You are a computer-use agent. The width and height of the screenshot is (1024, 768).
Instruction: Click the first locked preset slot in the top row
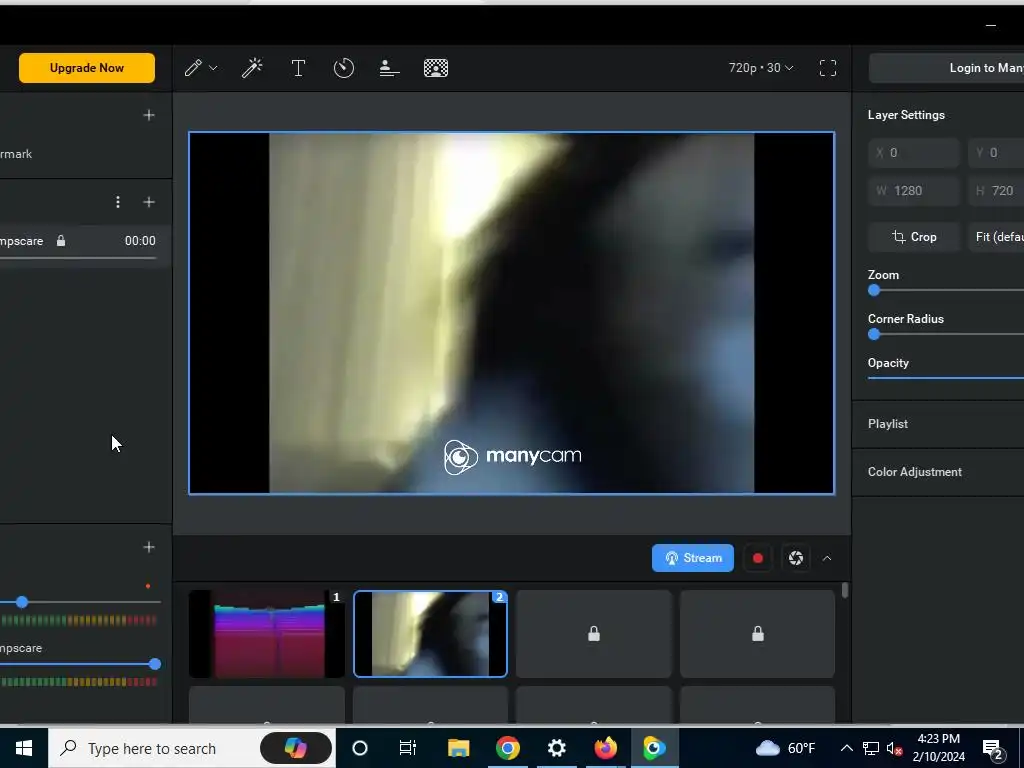(x=594, y=633)
